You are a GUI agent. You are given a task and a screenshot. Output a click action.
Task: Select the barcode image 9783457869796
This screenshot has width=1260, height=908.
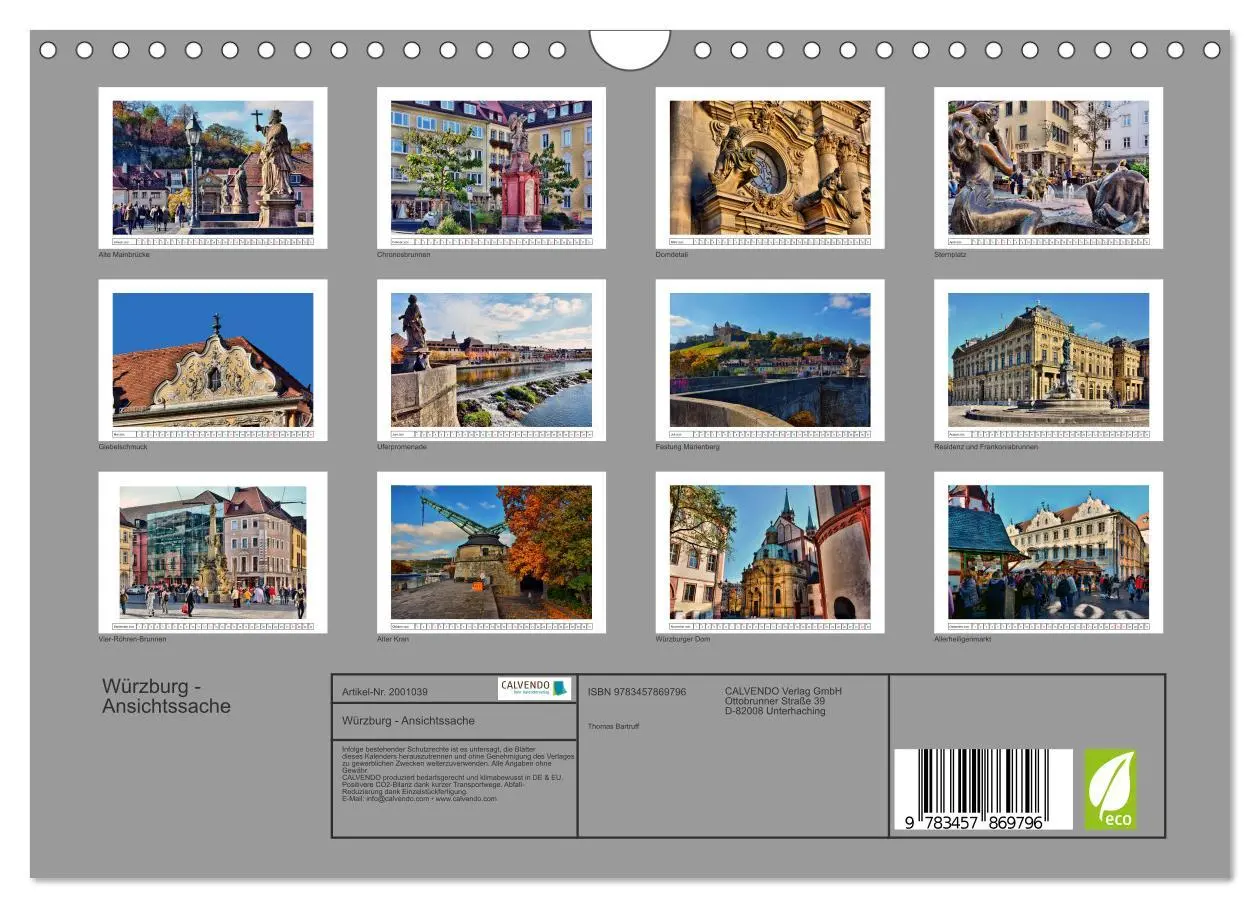click(983, 790)
